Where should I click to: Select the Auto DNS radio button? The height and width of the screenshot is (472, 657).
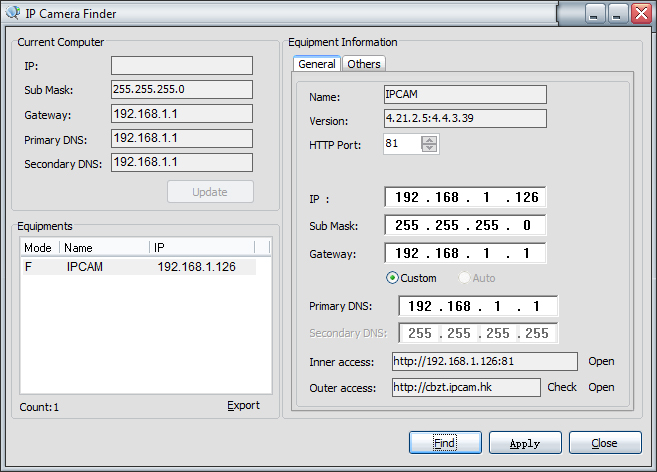464,278
